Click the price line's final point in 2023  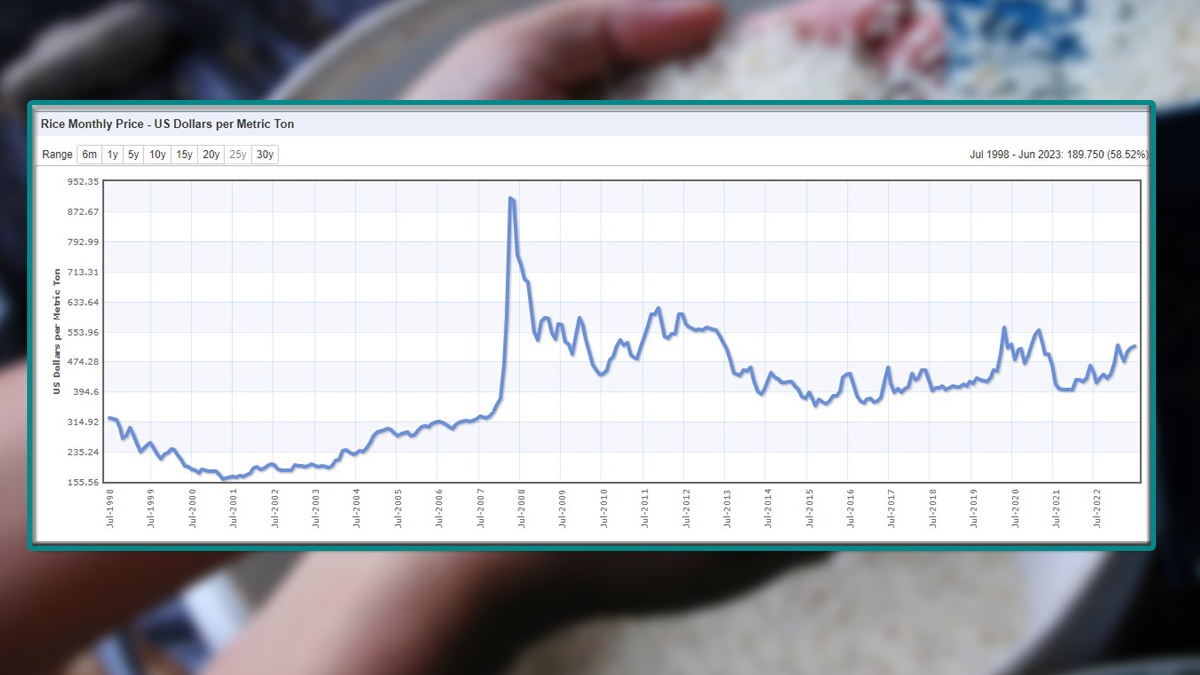point(1135,346)
